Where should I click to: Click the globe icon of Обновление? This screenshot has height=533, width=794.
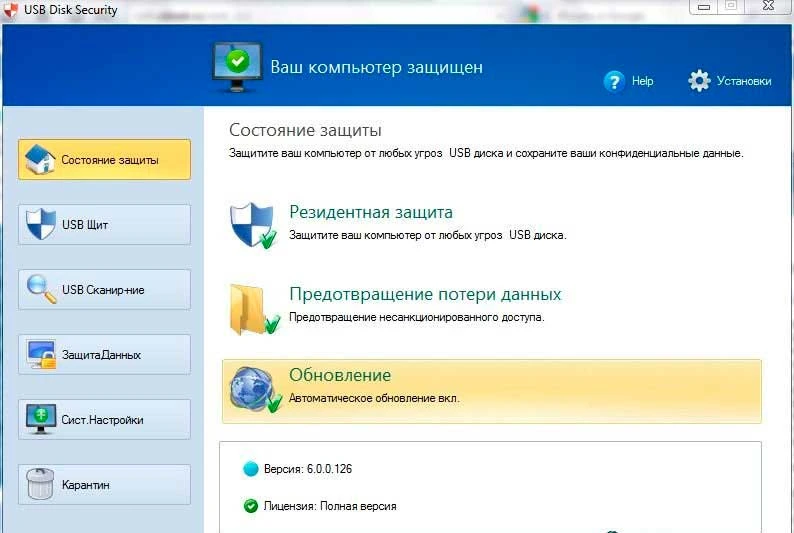point(255,390)
